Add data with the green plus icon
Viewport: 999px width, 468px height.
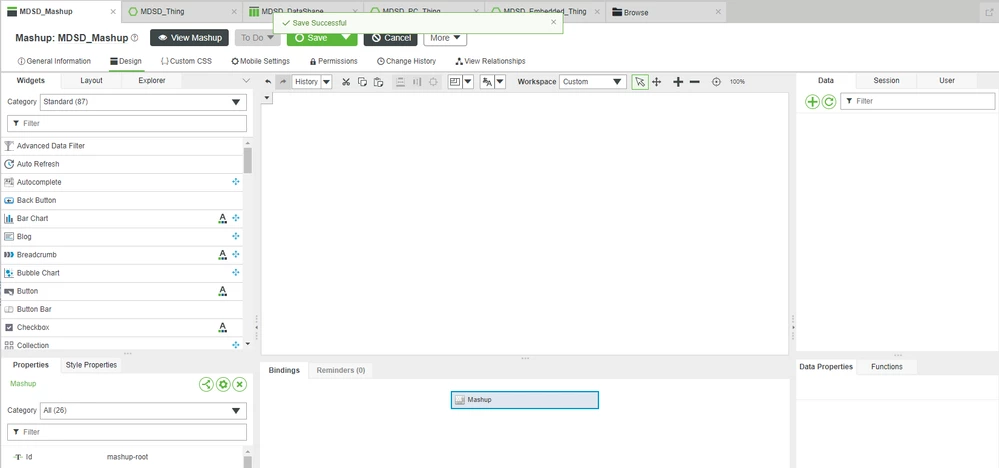pyautogui.click(x=812, y=101)
